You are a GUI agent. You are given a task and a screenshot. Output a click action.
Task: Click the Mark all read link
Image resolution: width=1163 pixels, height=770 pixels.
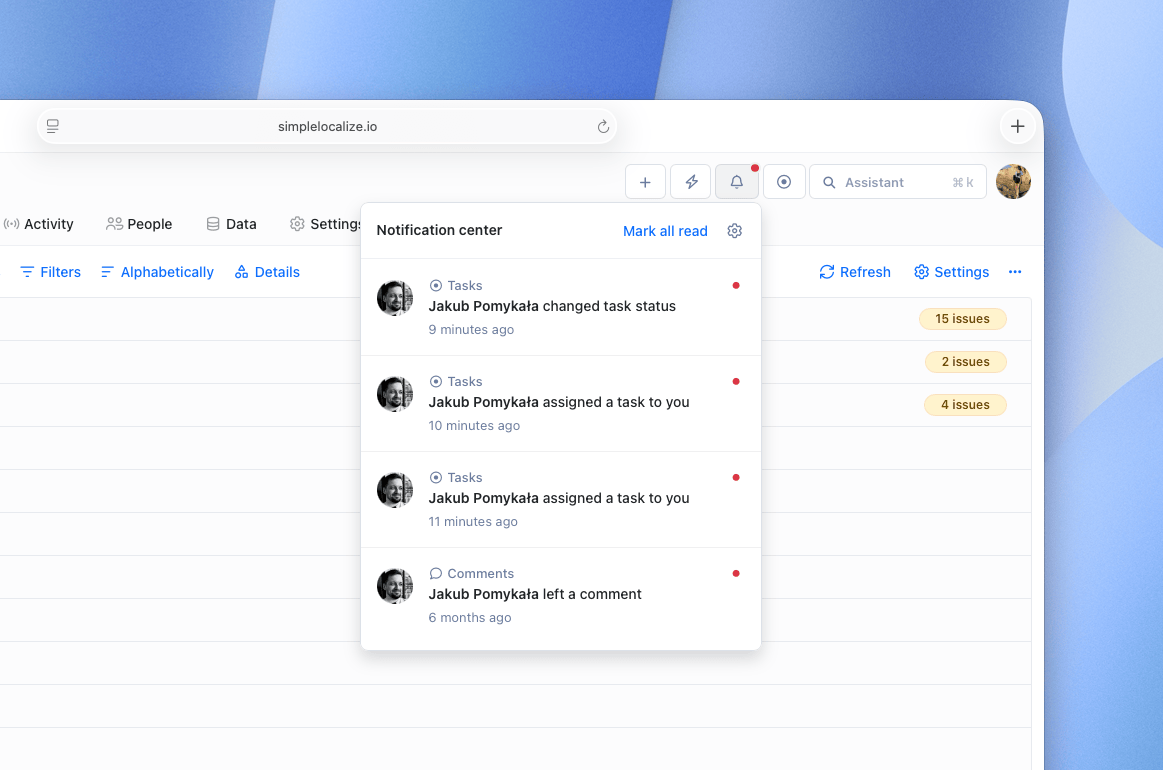[665, 230]
